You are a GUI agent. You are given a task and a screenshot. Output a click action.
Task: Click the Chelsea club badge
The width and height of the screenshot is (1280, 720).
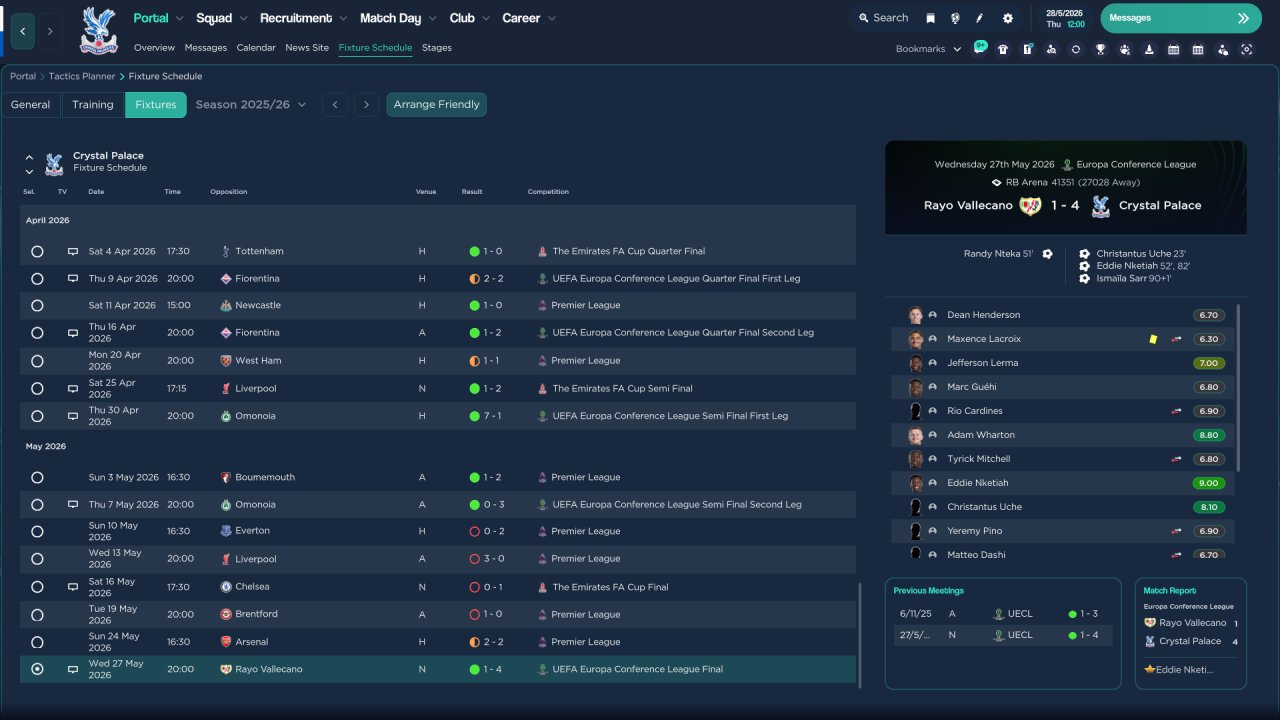click(226, 587)
